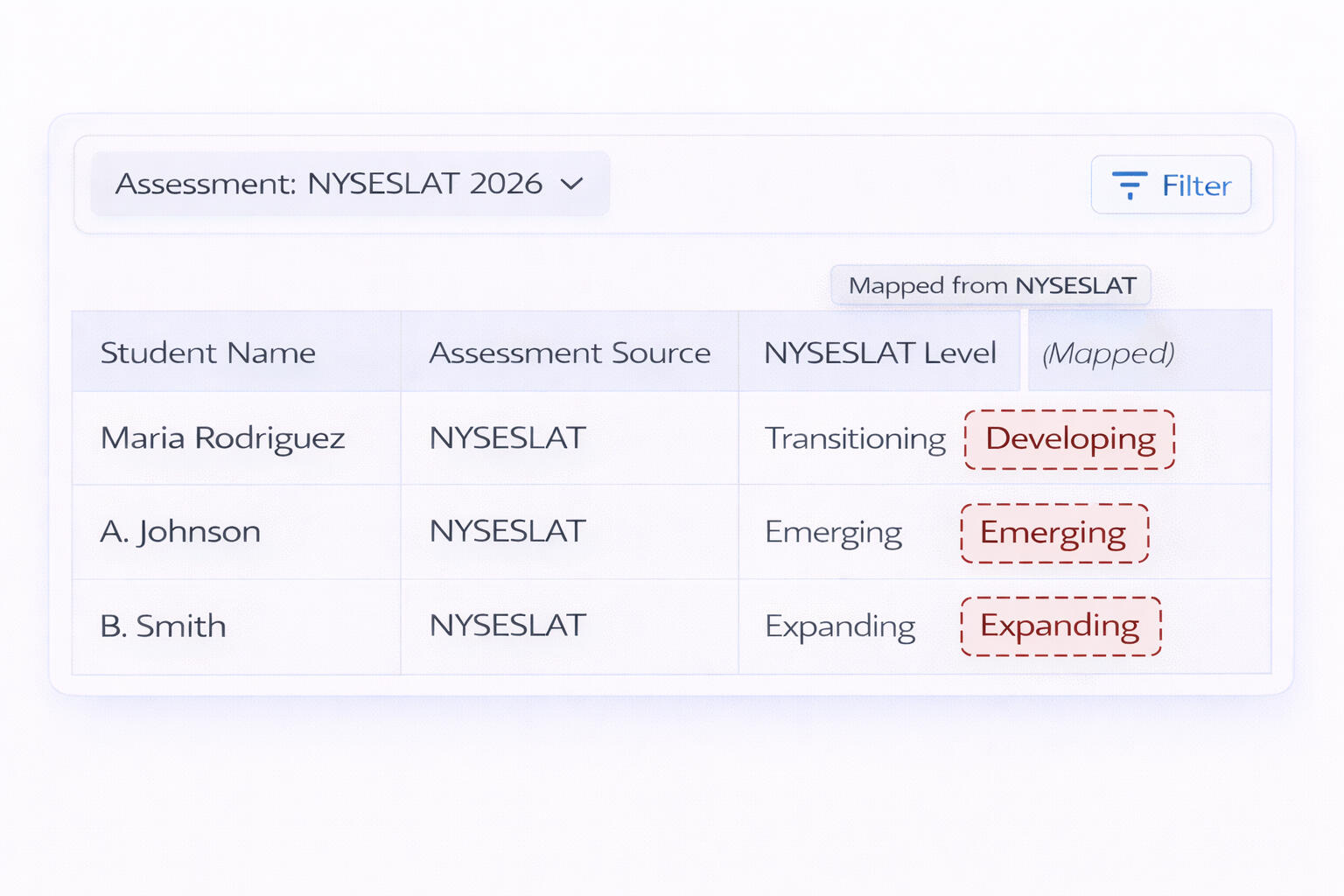Screen dimensions: 1344x896
Task: Click the Developing mapped level badge
Action: point(1069,439)
